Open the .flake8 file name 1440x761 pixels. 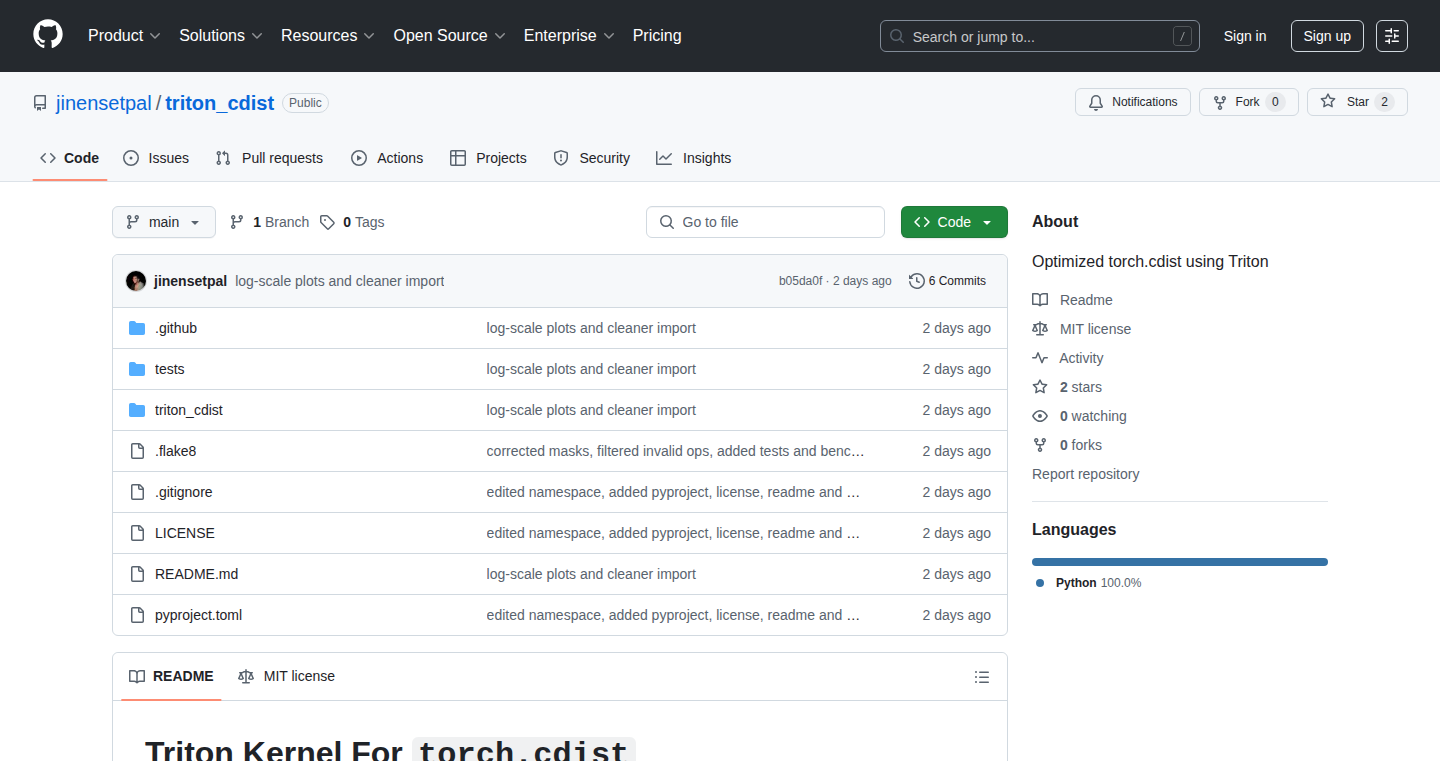(176, 451)
